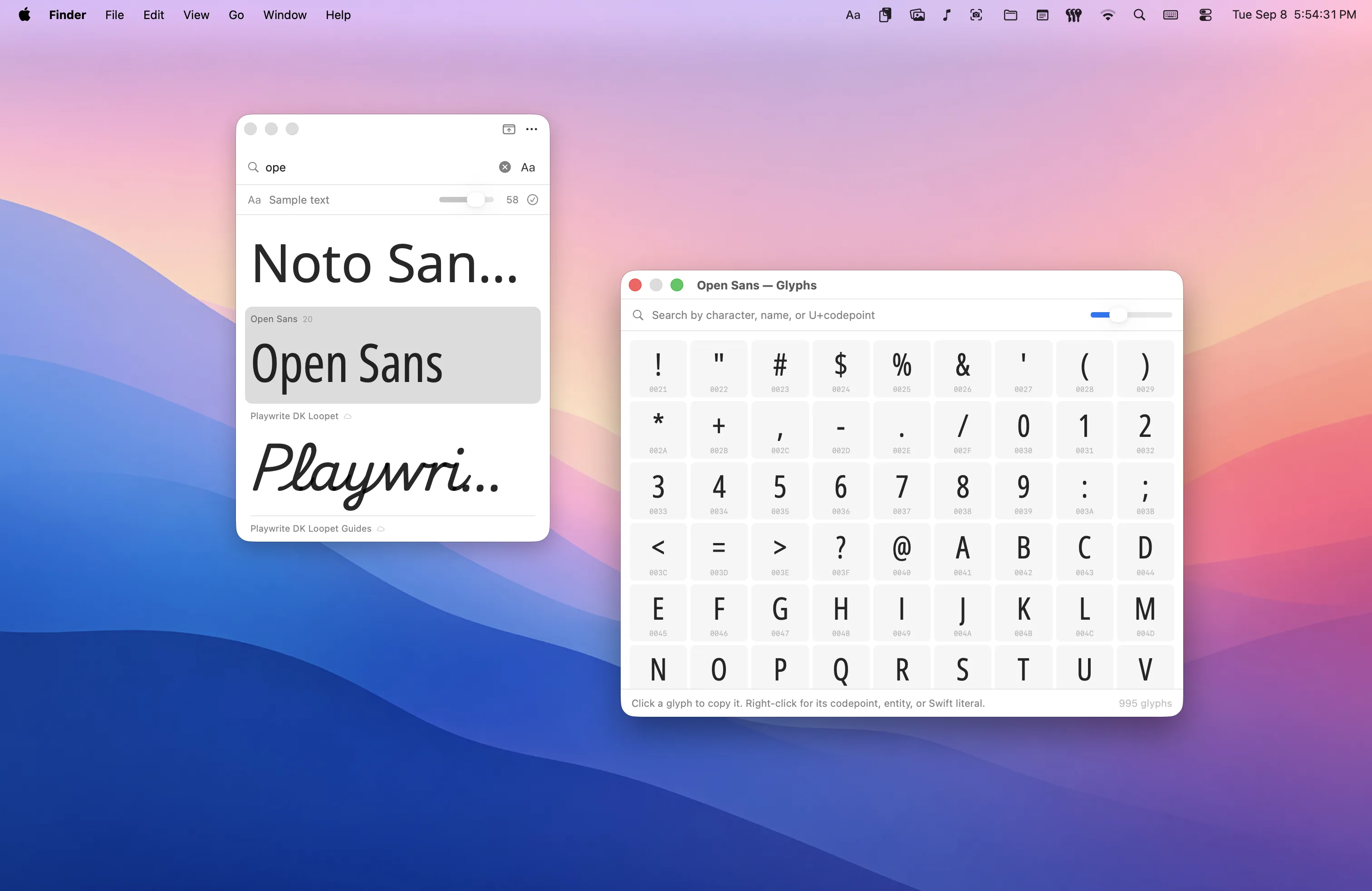Open the View menu
1372x891 pixels.
point(196,15)
